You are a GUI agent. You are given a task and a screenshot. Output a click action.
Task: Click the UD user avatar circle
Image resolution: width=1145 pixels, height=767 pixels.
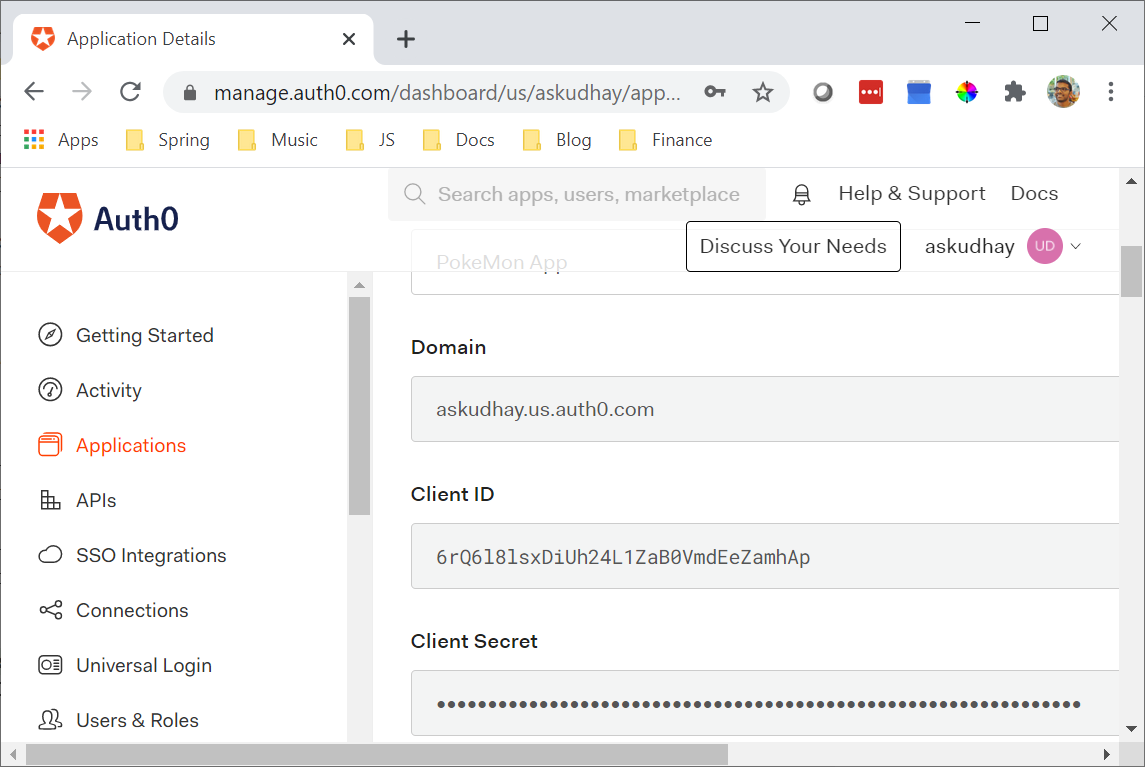pyautogui.click(x=1044, y=246)
